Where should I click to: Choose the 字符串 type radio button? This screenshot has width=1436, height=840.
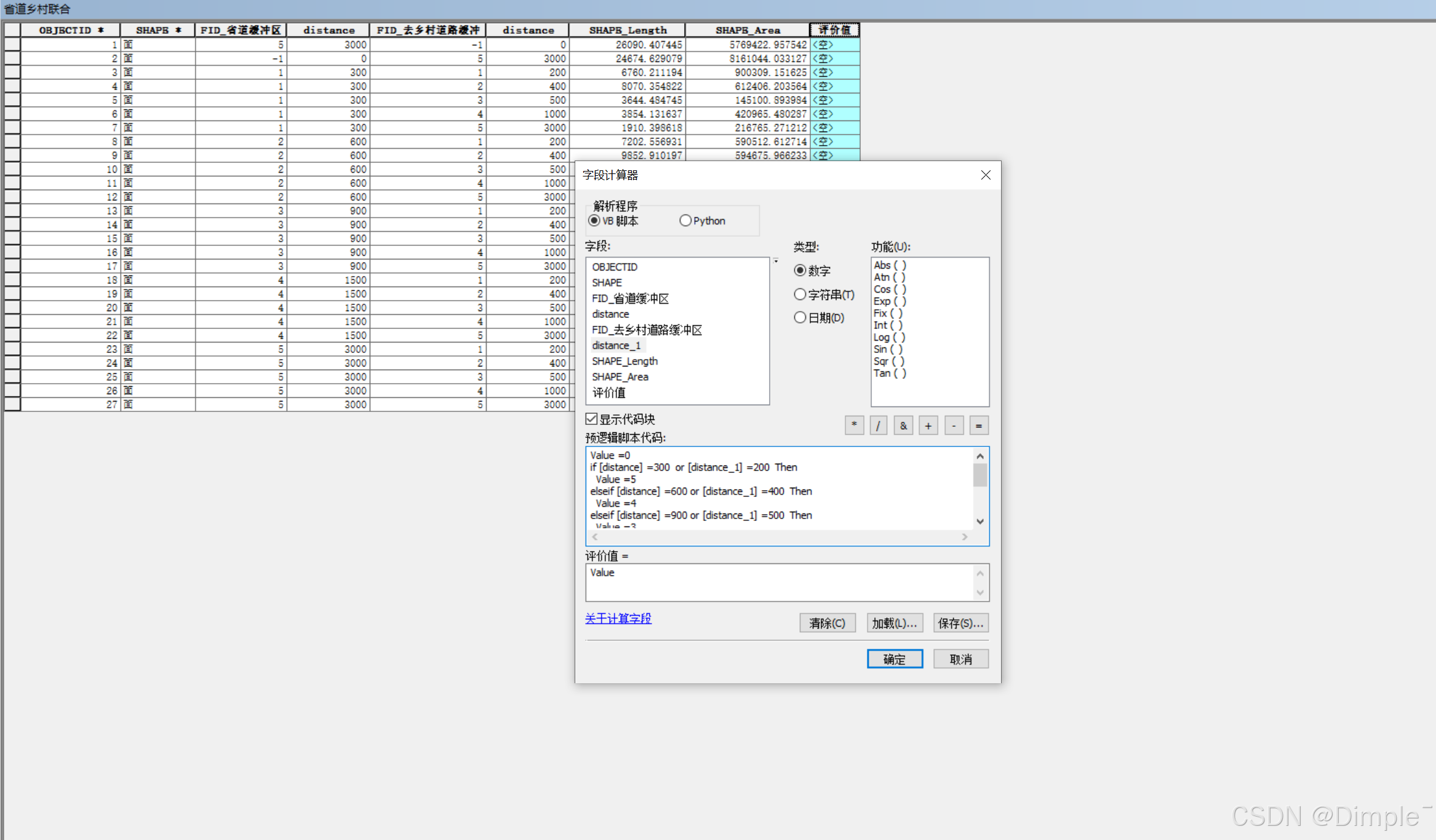pos(800,295)
